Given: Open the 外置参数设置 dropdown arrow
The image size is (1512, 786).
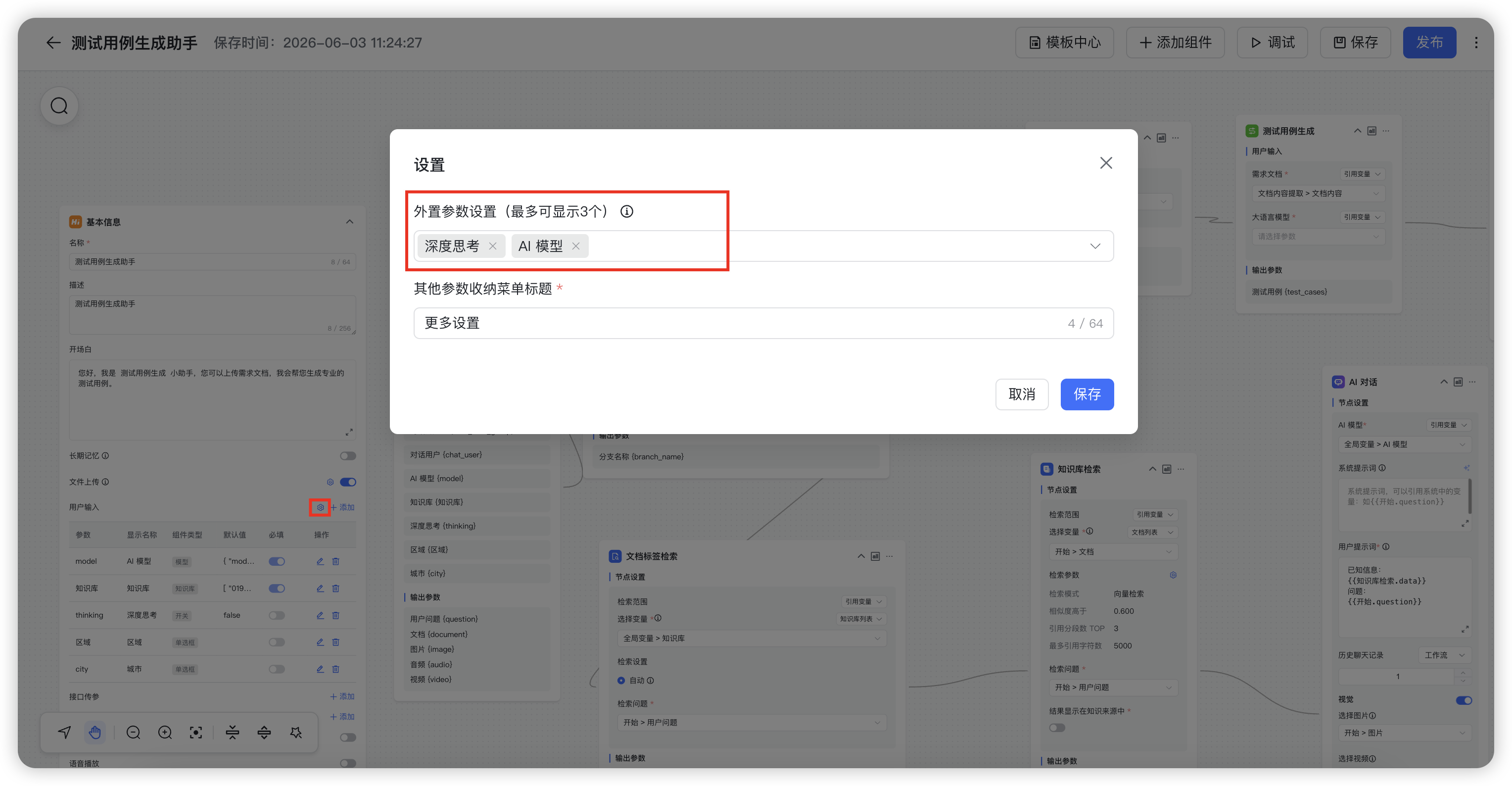Looking at the screenshot, I should (x=1095, y=246).
